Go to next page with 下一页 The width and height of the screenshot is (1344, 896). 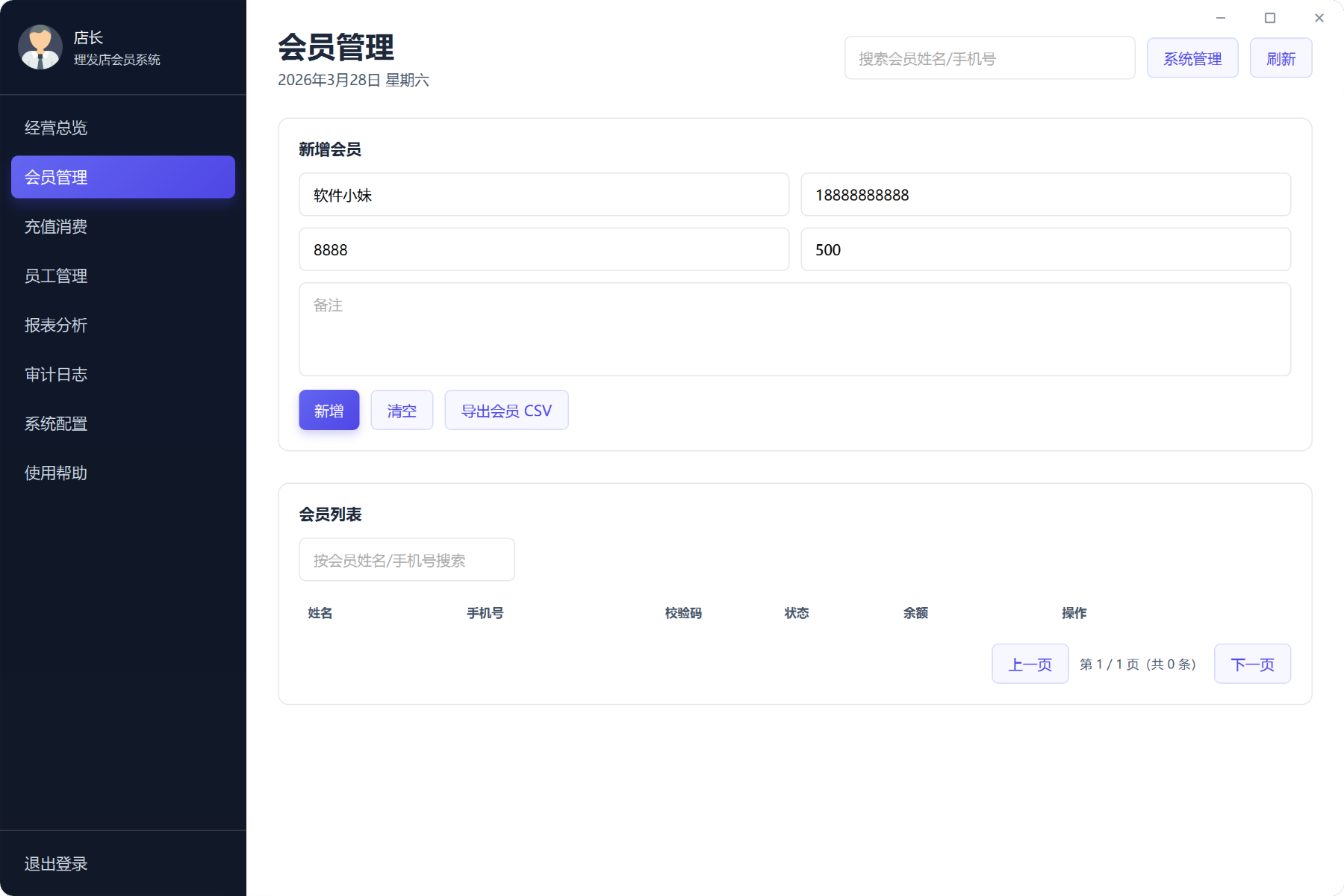pos(1252,664)
